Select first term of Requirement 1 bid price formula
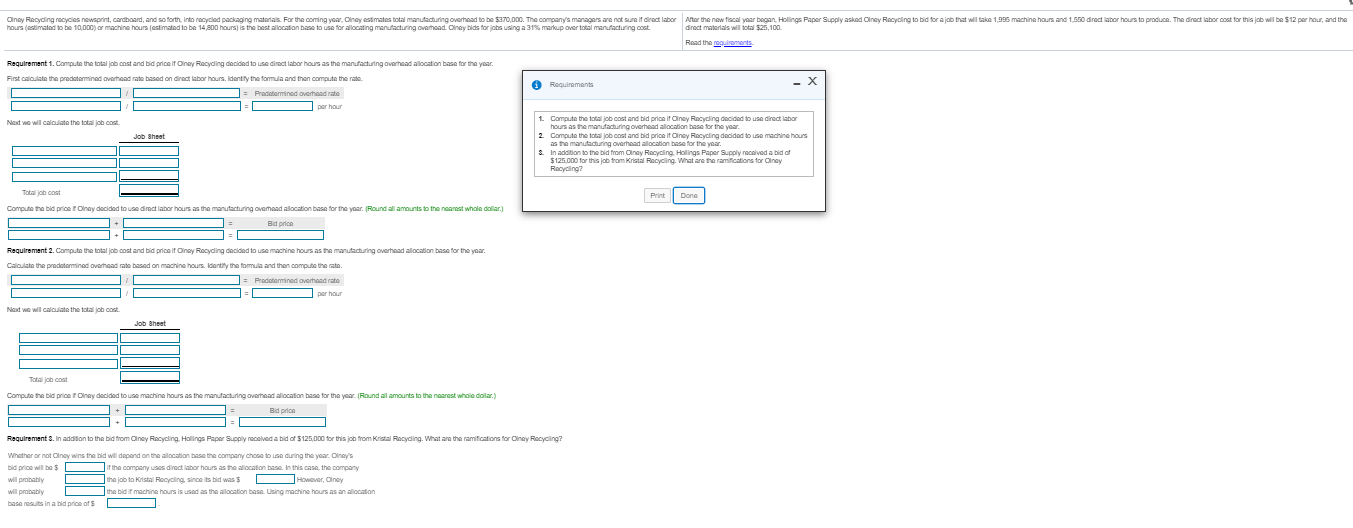 coord(58,223)
